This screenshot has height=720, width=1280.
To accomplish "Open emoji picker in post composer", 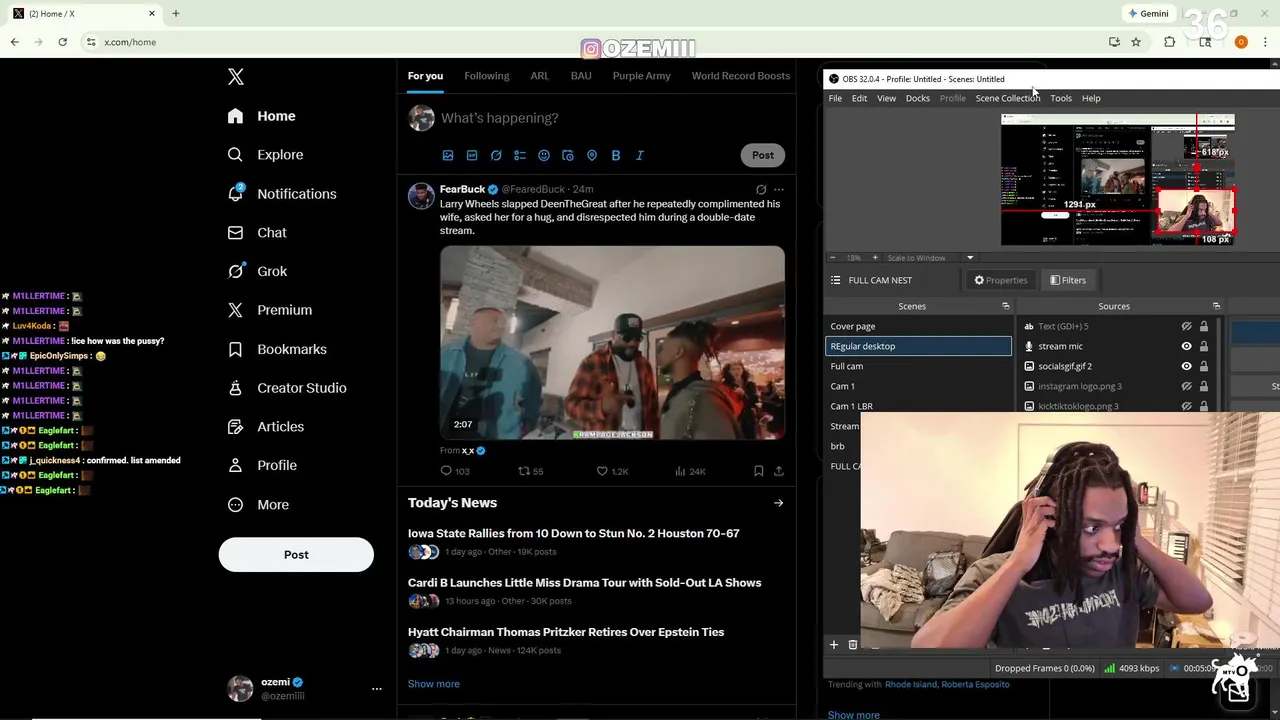I will 544,155.
